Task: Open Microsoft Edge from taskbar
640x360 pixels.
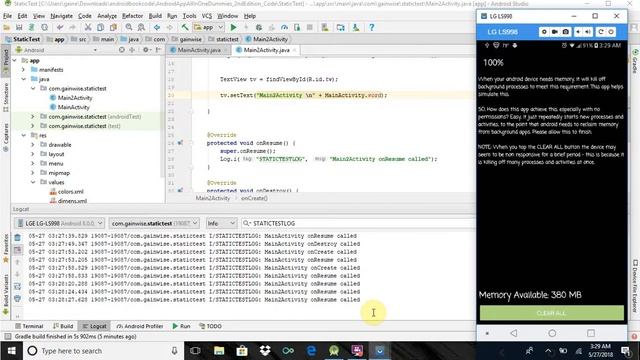Action: coord(311,351)
